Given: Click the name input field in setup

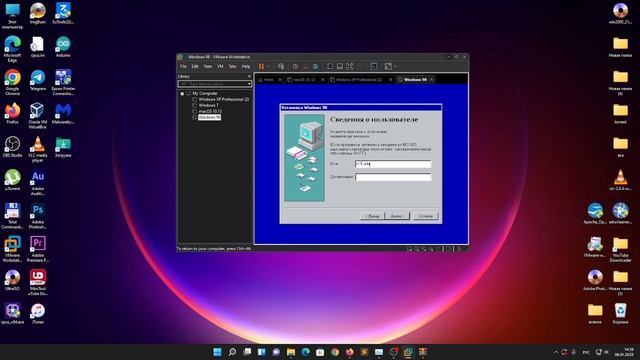Looking at the screenshot, I should tap(393, 164).
